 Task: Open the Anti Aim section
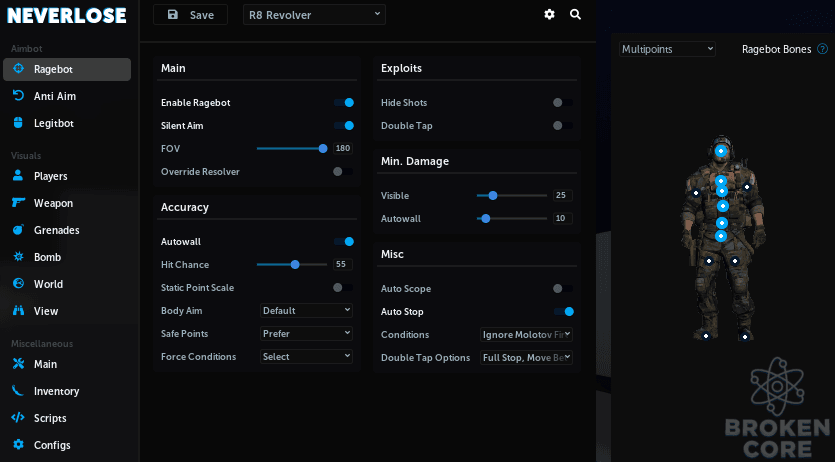(67, 96)
